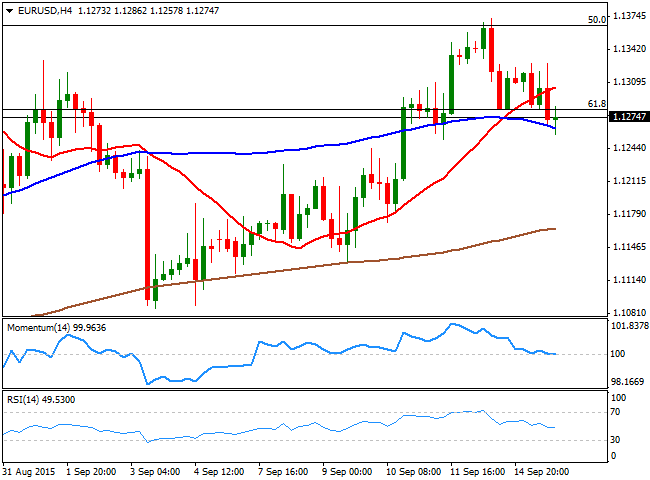Click the 1.13420 price axis value
The height and width of the screenshot is (480, 650).
point(629,49)
